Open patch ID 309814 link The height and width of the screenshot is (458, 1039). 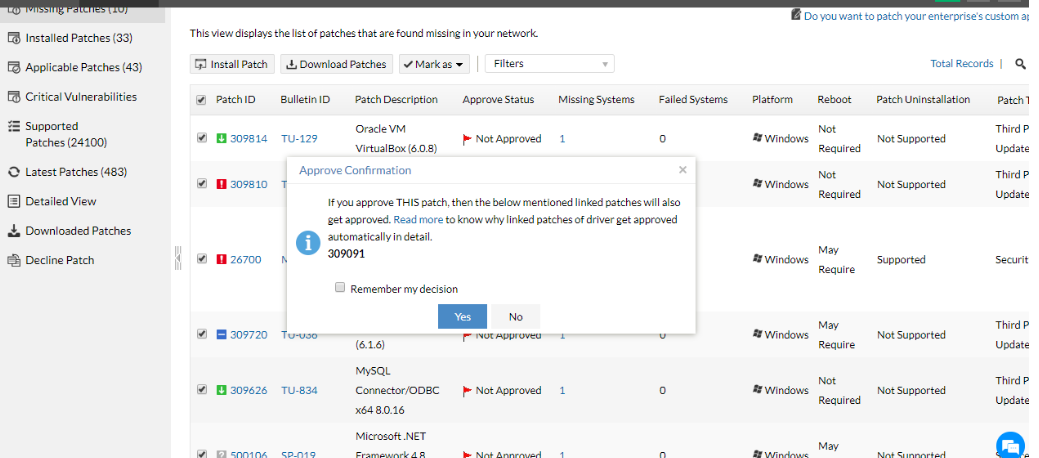pos(249,139)
